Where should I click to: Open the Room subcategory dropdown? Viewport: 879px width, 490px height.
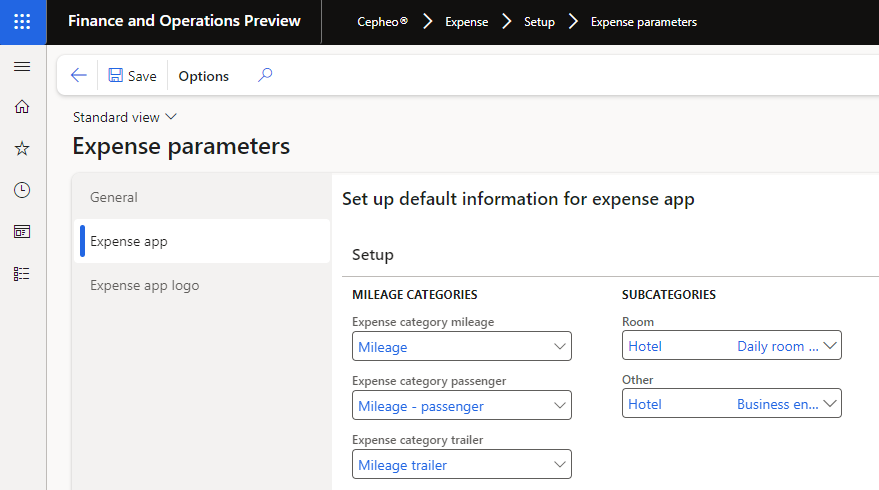pos(829,346)
